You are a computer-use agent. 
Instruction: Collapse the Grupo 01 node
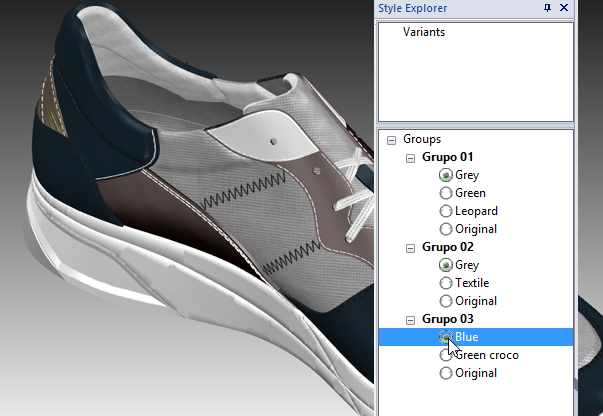410,158
